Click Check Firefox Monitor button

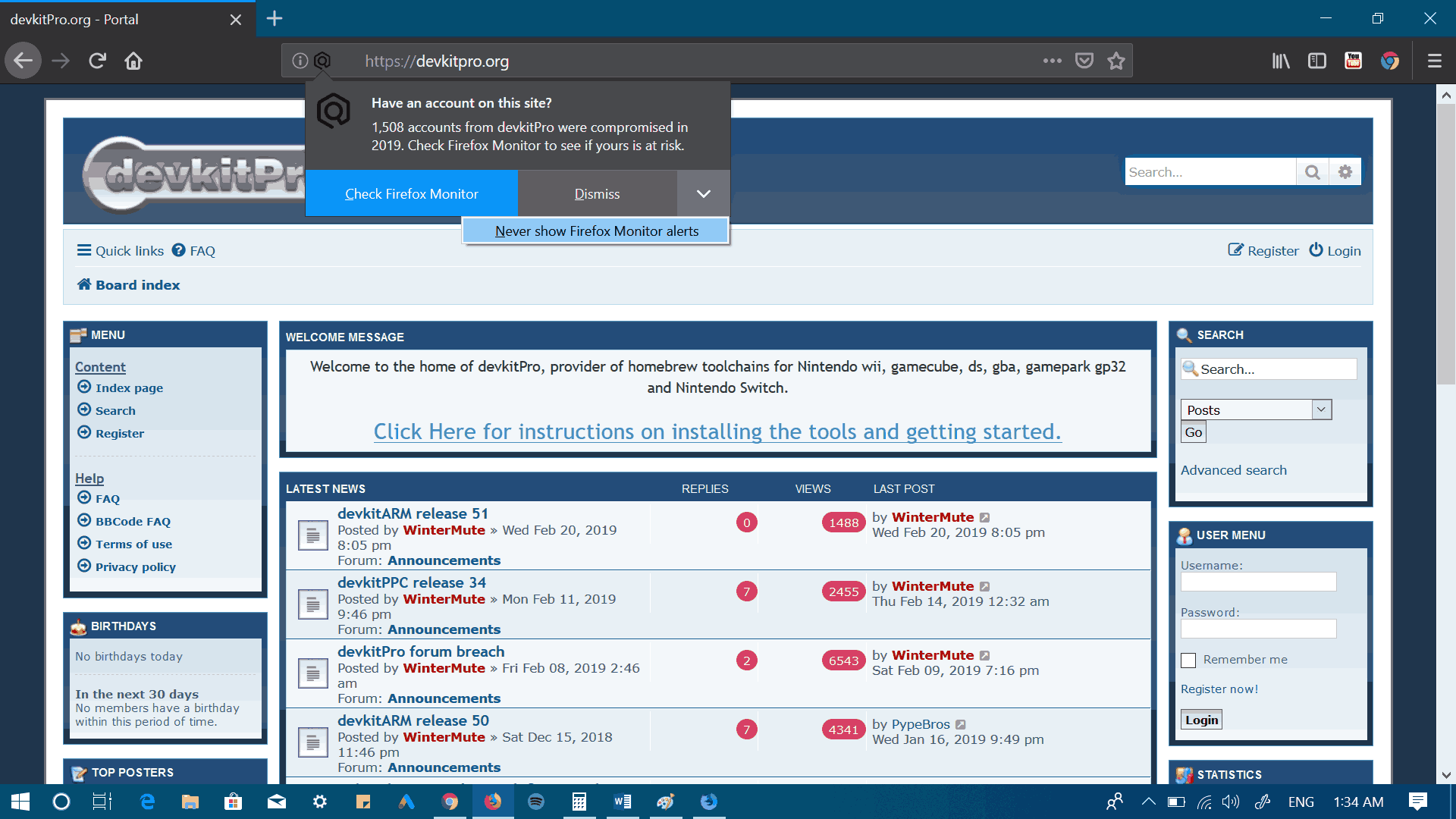point(411,193)
